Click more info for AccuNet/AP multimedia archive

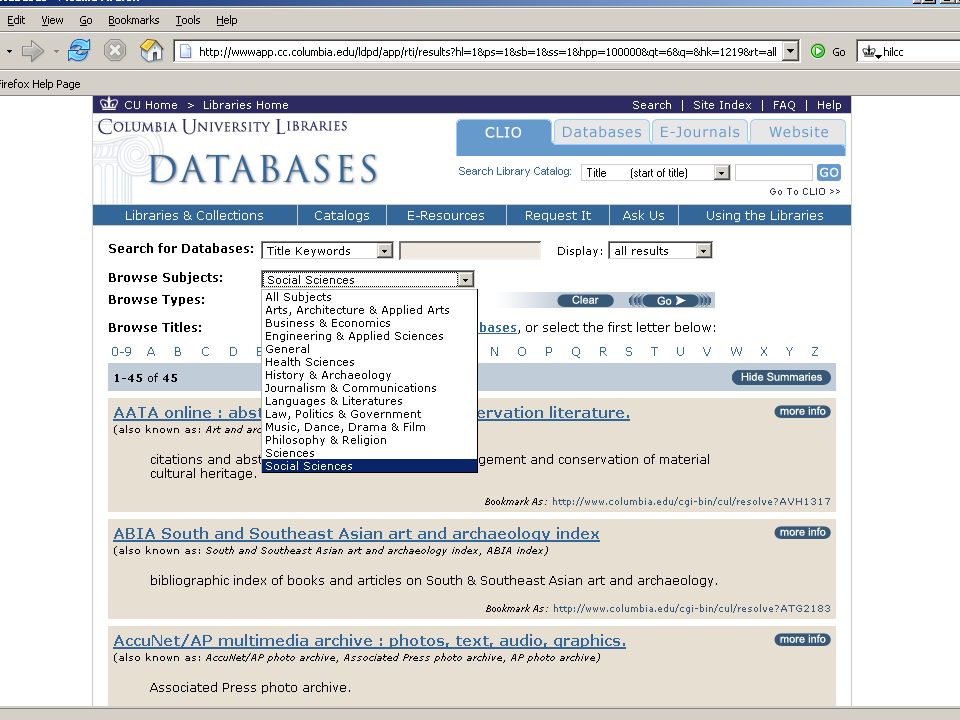[803, 639]
